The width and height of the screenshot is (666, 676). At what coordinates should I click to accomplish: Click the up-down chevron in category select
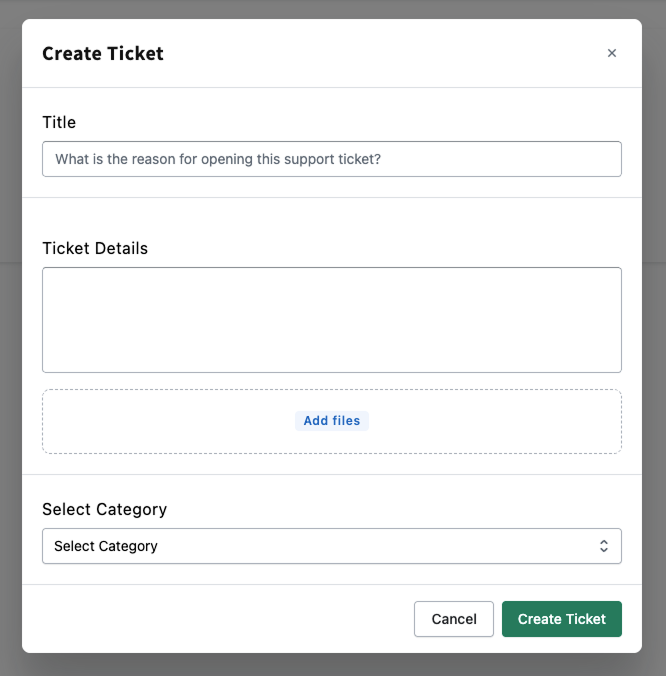[604, 546]
